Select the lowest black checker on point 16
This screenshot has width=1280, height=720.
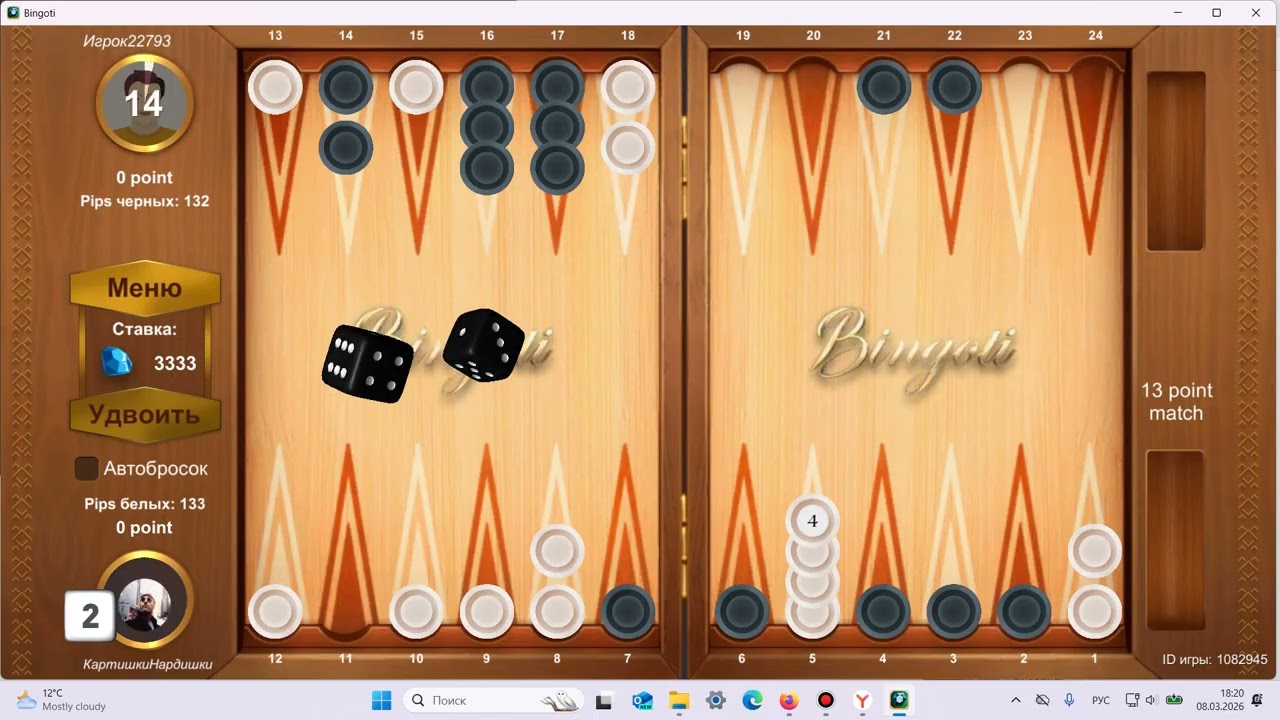(487, 167)
